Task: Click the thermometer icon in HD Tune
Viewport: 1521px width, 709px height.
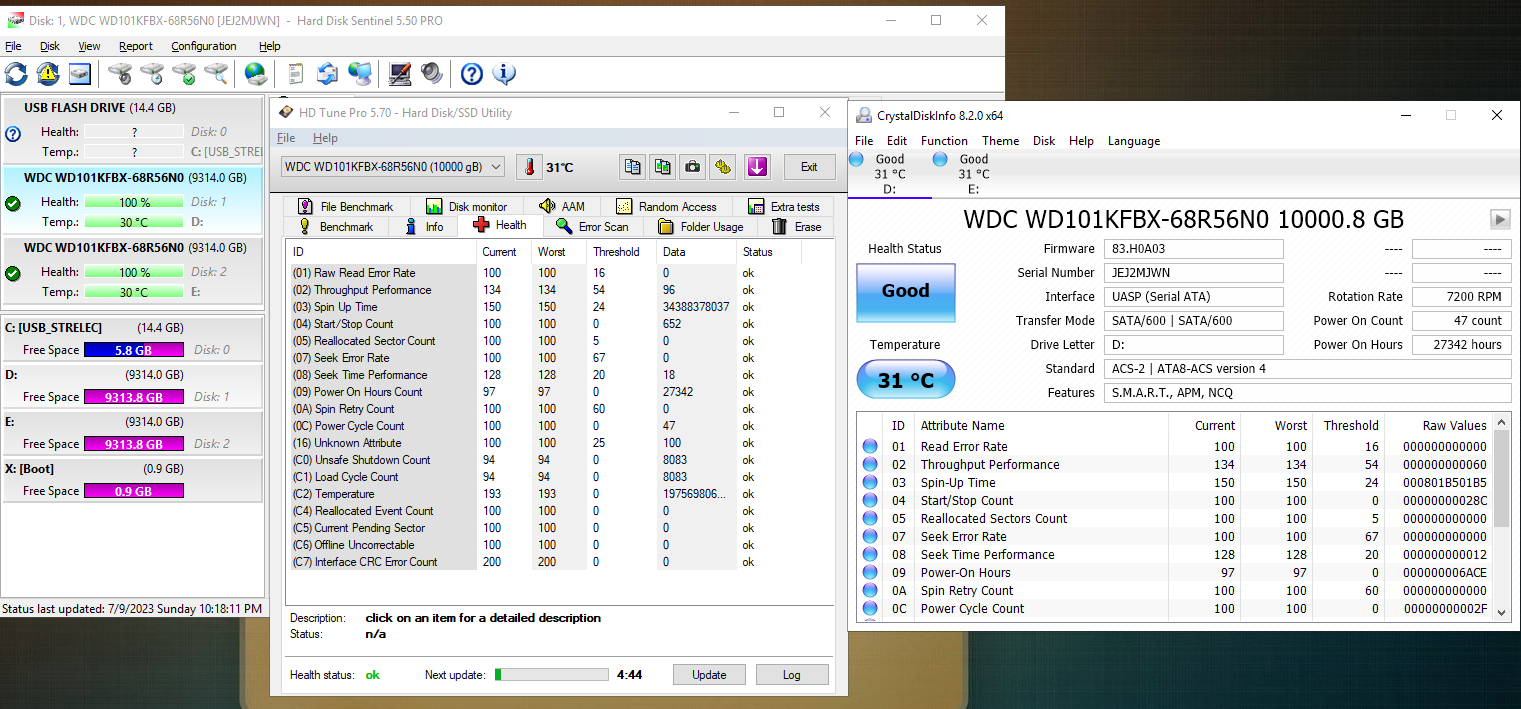Action: coord(528,167)
